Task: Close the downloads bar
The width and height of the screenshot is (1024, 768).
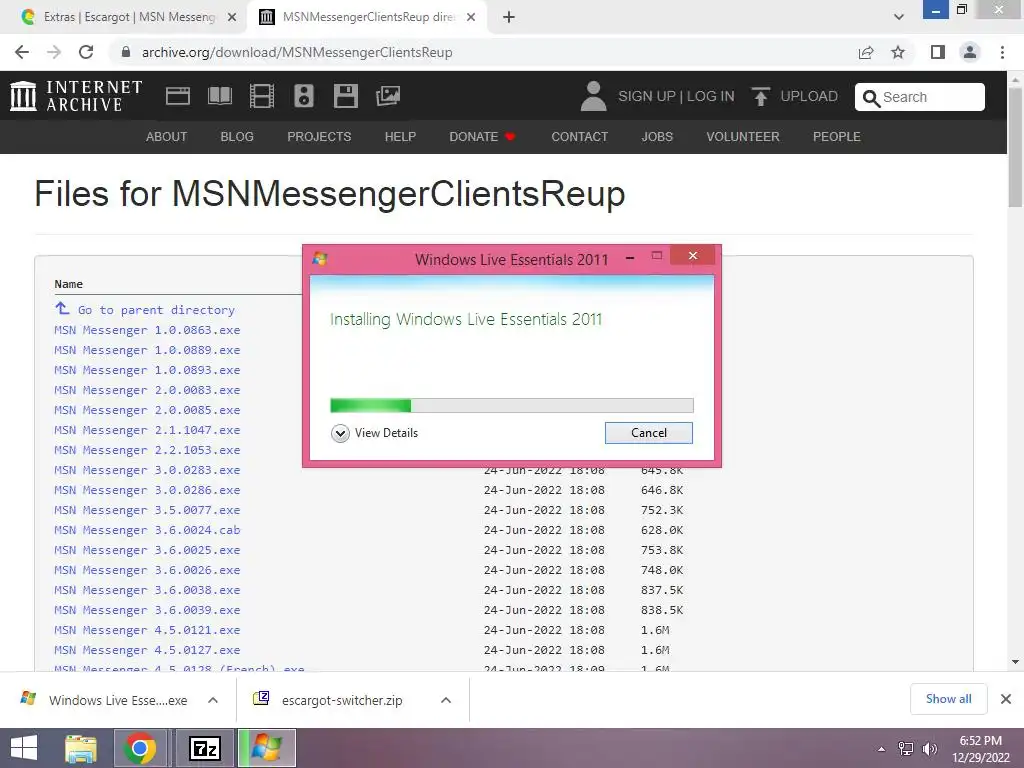Action: tap(1006, 699)
